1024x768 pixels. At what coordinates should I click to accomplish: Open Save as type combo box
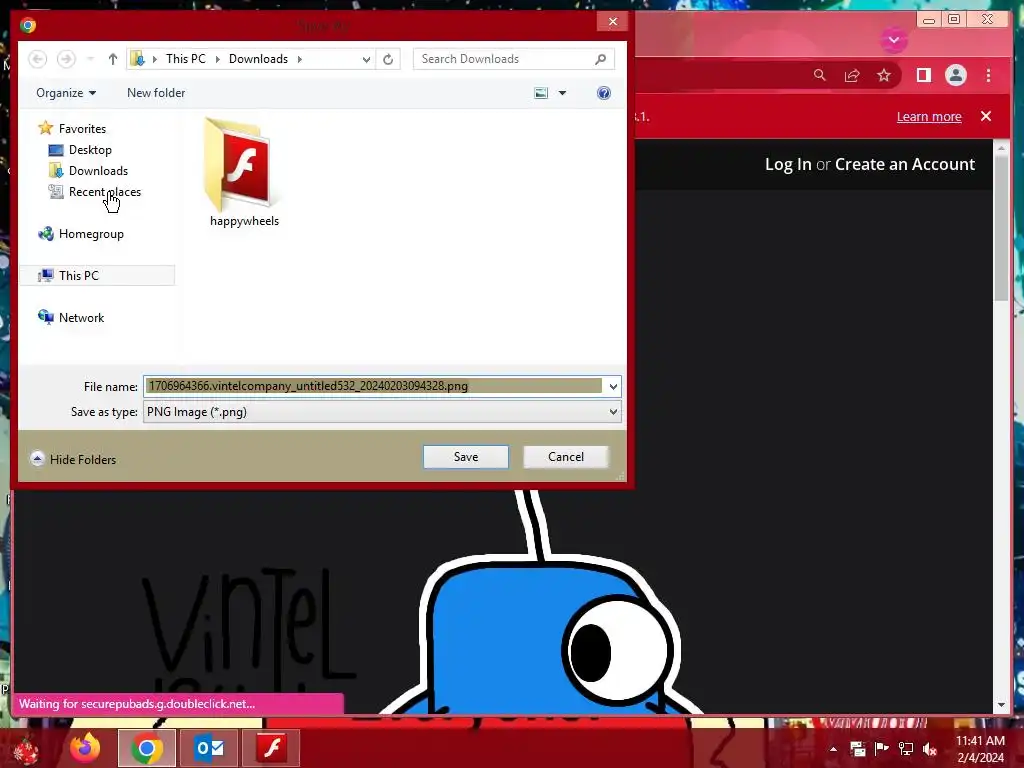click(x=382, y=412)
